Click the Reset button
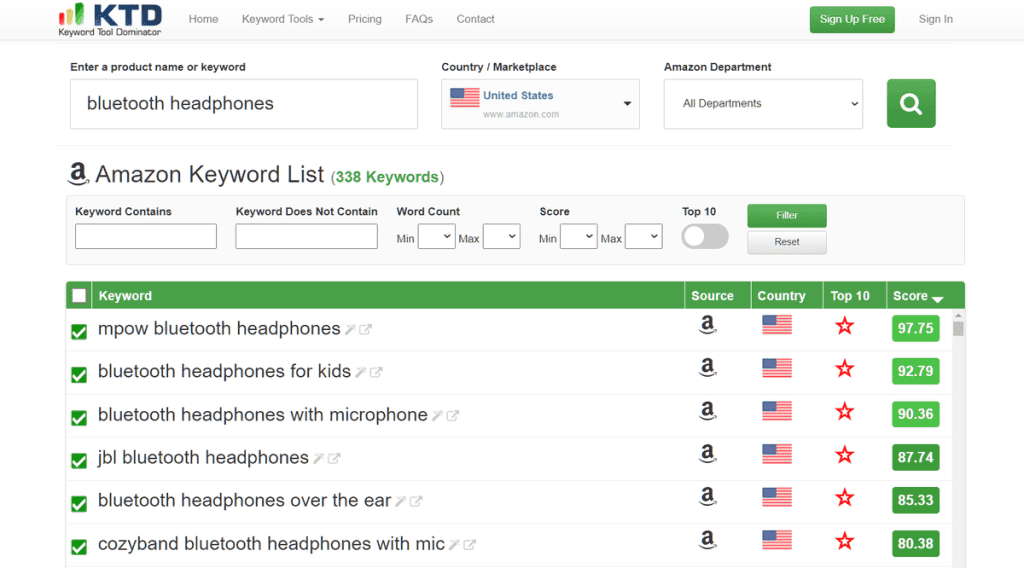The width and height of the screenshot is (1024, 568). pyautogui.click(x=786, y=242)
